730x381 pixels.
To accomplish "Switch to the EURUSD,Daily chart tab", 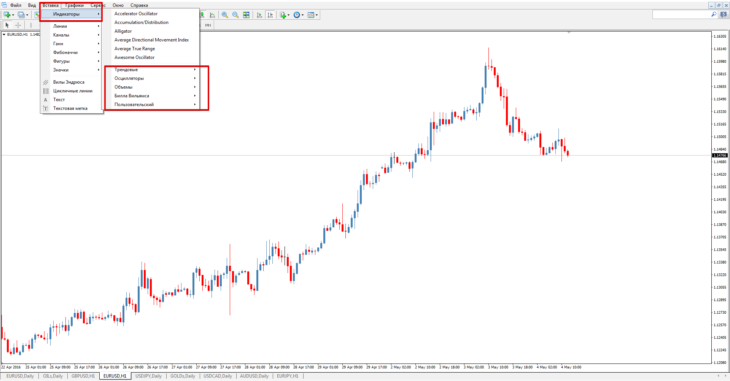I will 20,376.
